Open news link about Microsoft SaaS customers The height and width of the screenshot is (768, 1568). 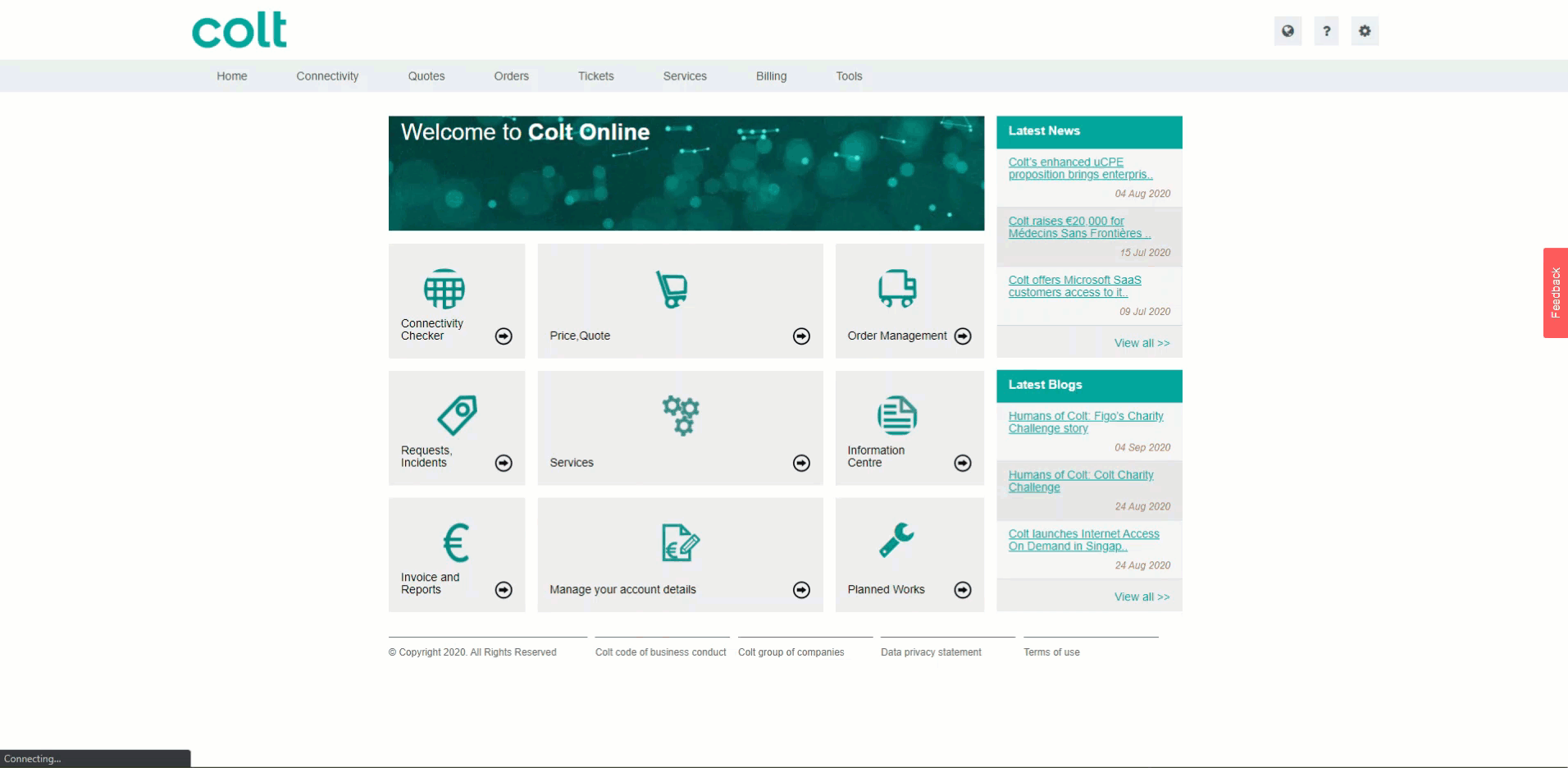coord(1074,286)
